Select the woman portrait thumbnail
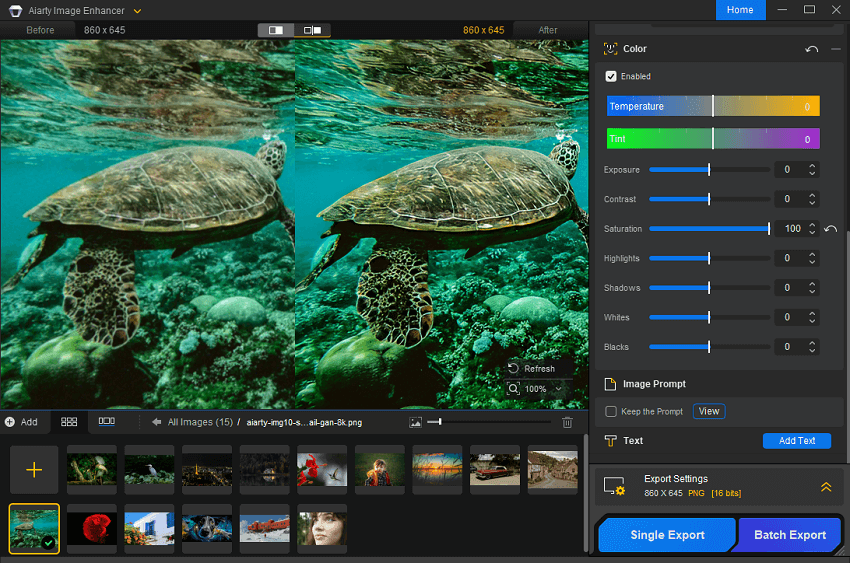 click(x=322, y=528)
